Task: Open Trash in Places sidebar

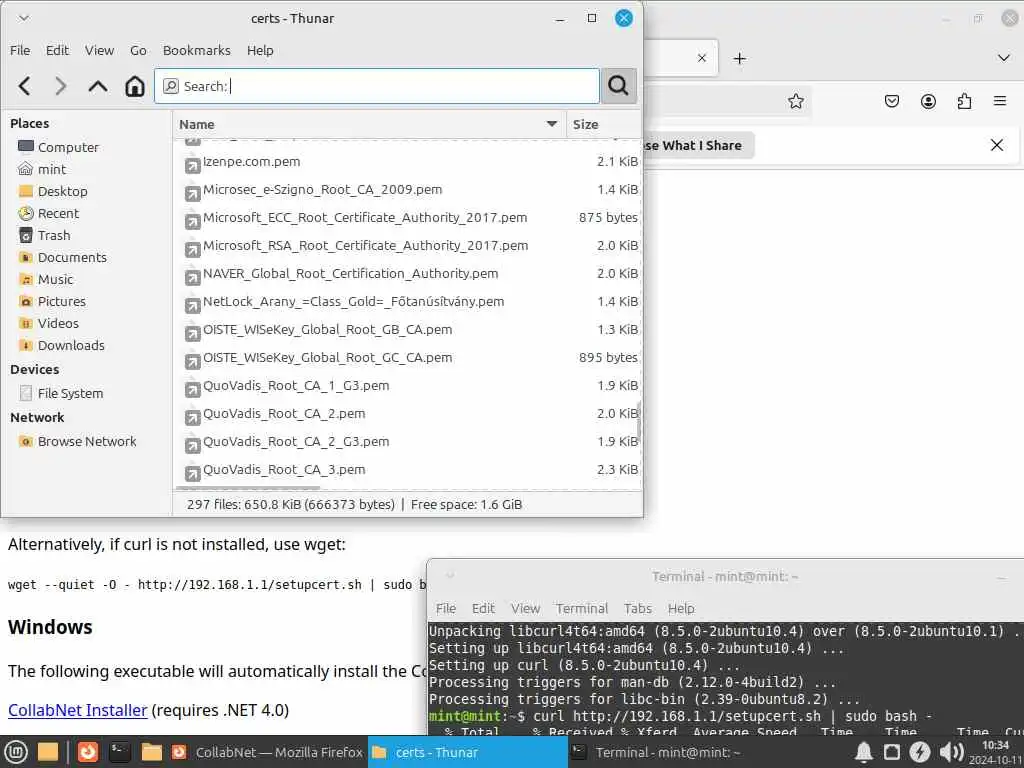Action: [54, 235]
